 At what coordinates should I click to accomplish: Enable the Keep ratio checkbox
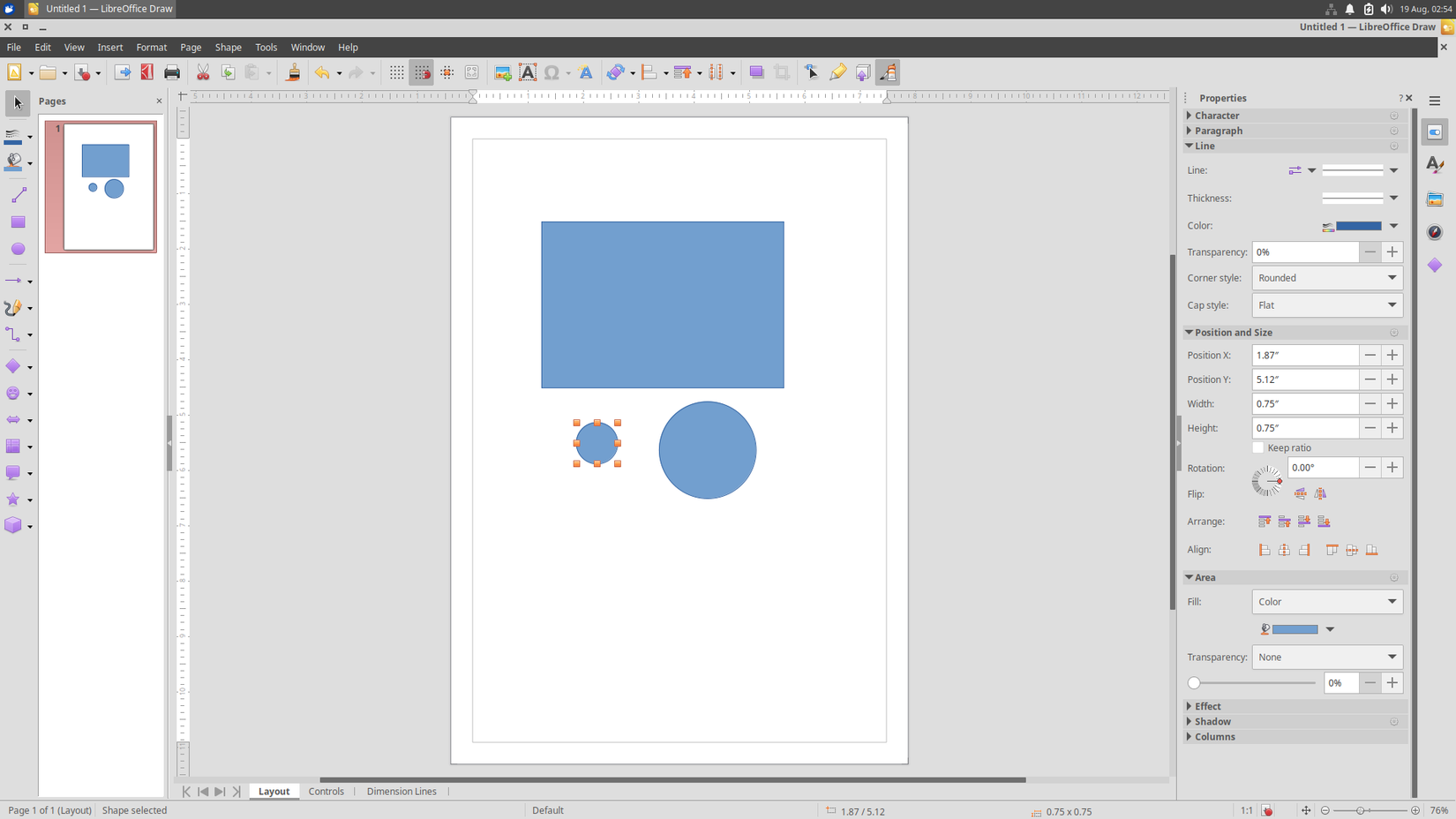1258,447
